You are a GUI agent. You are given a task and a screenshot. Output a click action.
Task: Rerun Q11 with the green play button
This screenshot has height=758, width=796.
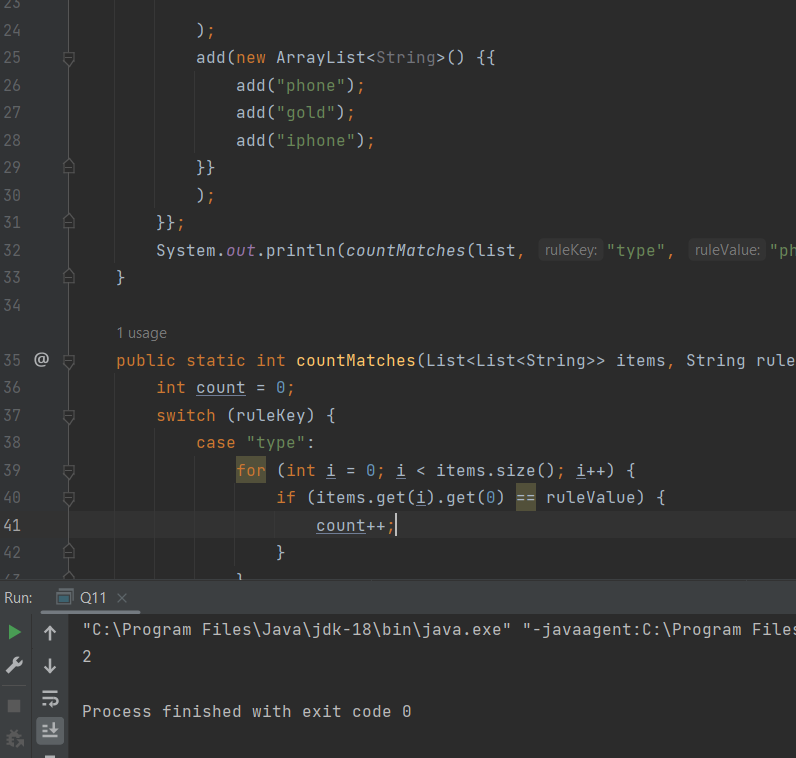pyautogui.click(x=15, y=632)
